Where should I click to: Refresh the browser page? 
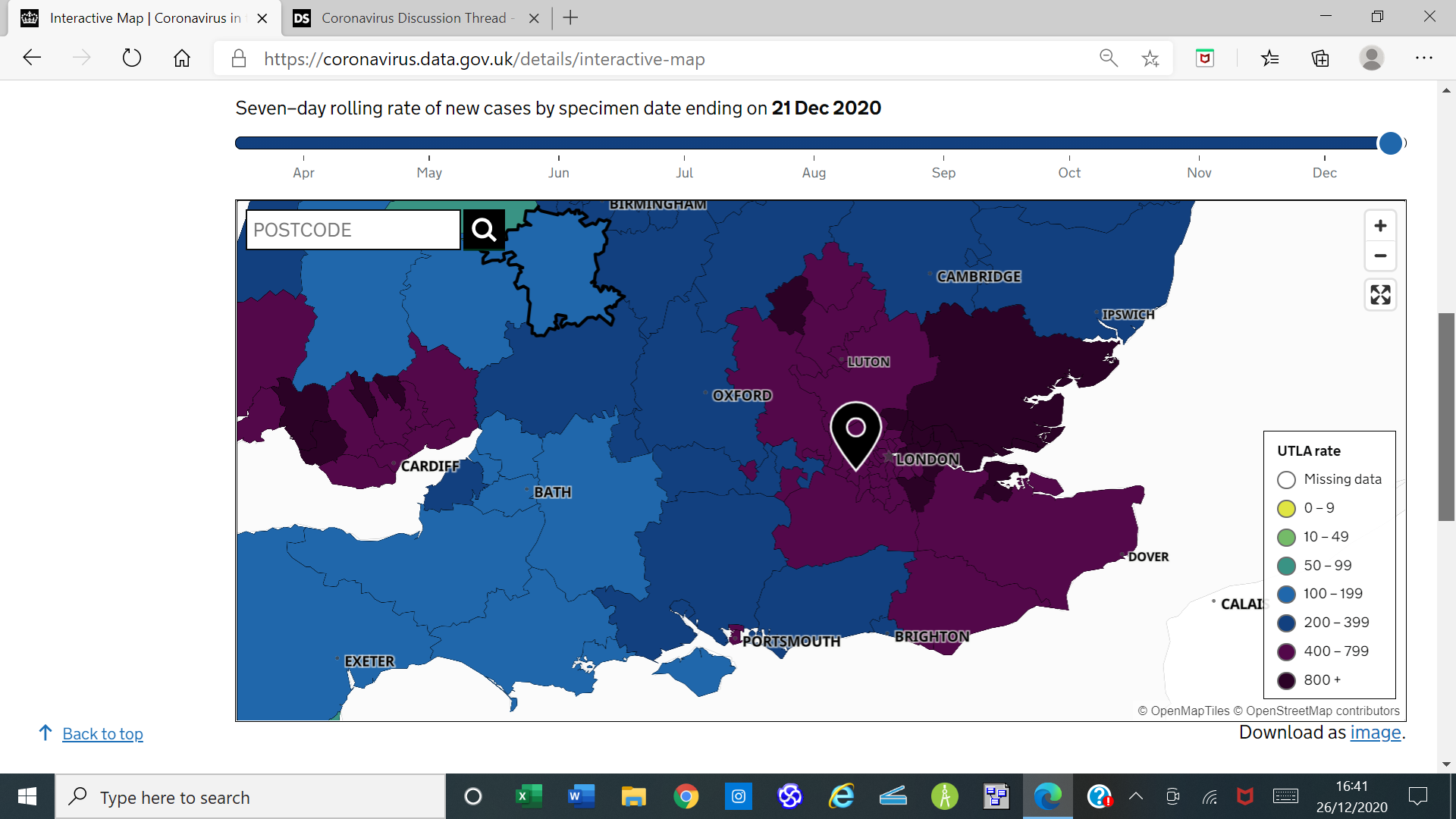click(x=132, y=58)
